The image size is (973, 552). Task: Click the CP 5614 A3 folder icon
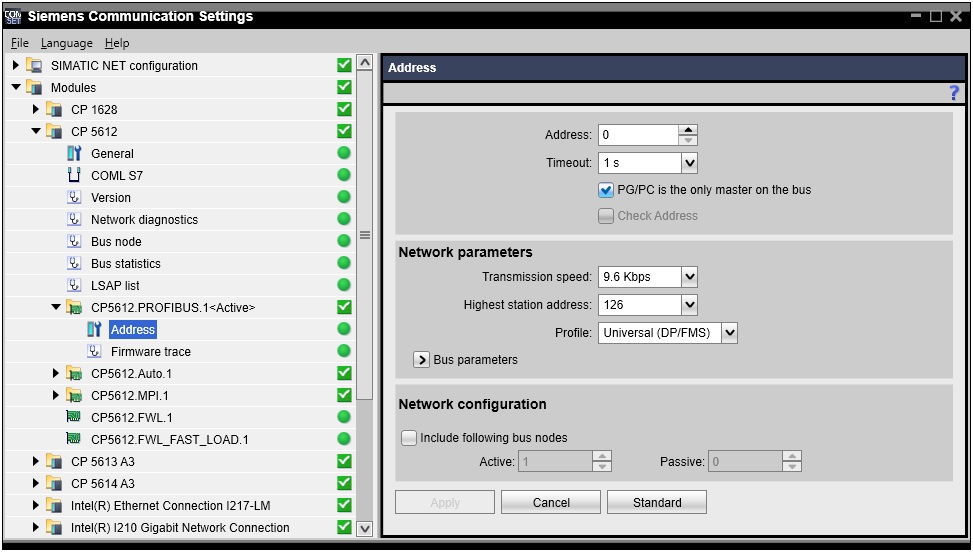(55, 484)
